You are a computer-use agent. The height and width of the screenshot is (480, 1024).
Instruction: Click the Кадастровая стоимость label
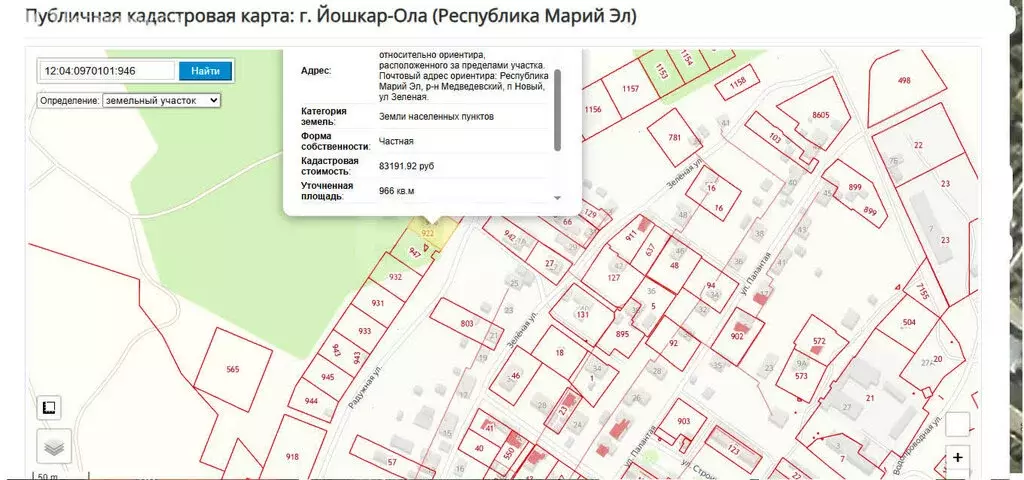[330, 167]
